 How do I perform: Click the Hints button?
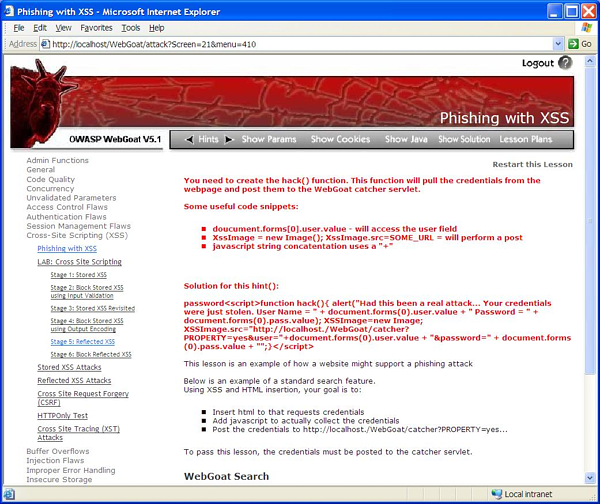click(208, 139)
